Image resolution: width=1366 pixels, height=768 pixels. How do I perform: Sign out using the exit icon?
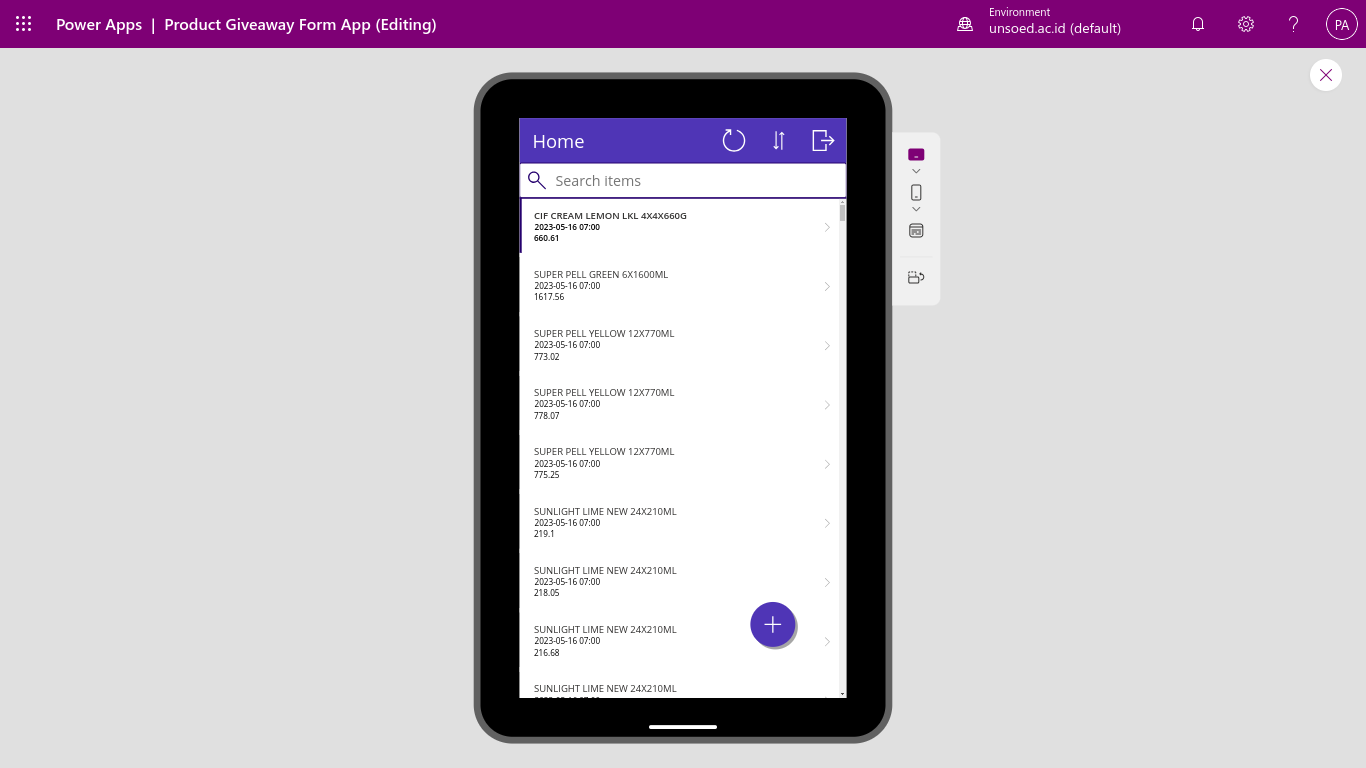click(823, 141)
